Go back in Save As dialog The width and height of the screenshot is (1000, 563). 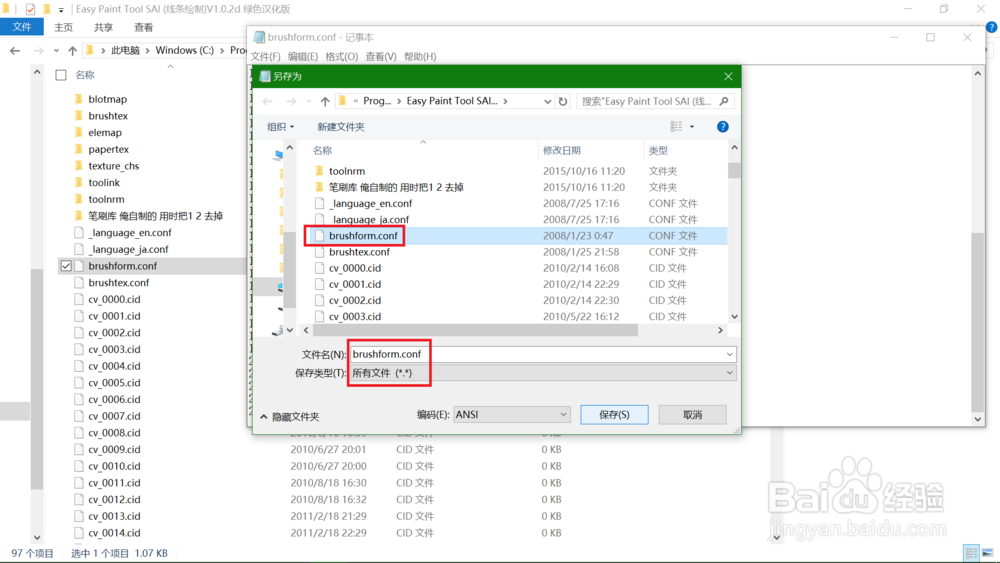coord(268,101)
